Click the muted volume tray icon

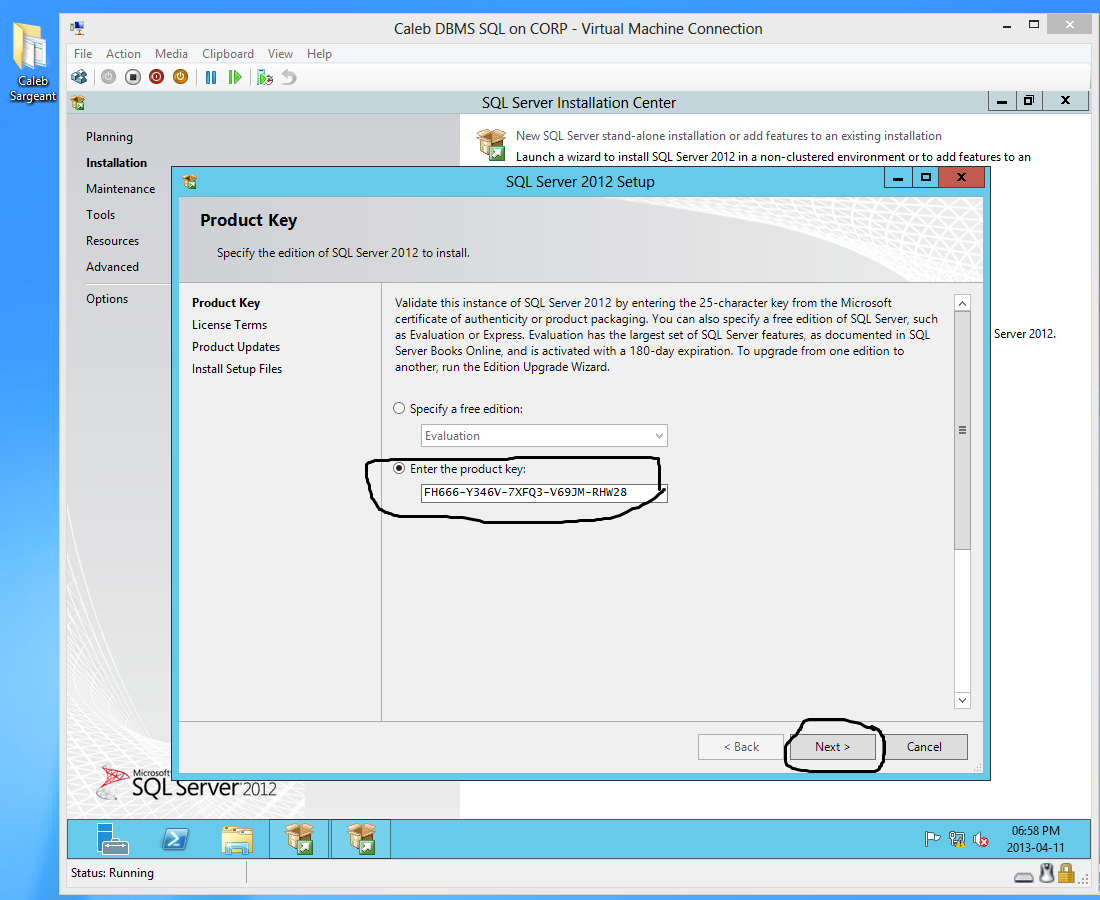(x=981, y=839)
